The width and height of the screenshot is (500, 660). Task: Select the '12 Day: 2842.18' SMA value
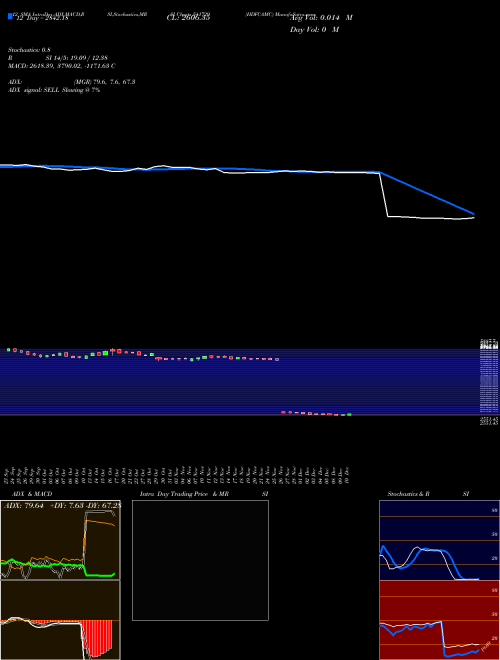(41, 18)
